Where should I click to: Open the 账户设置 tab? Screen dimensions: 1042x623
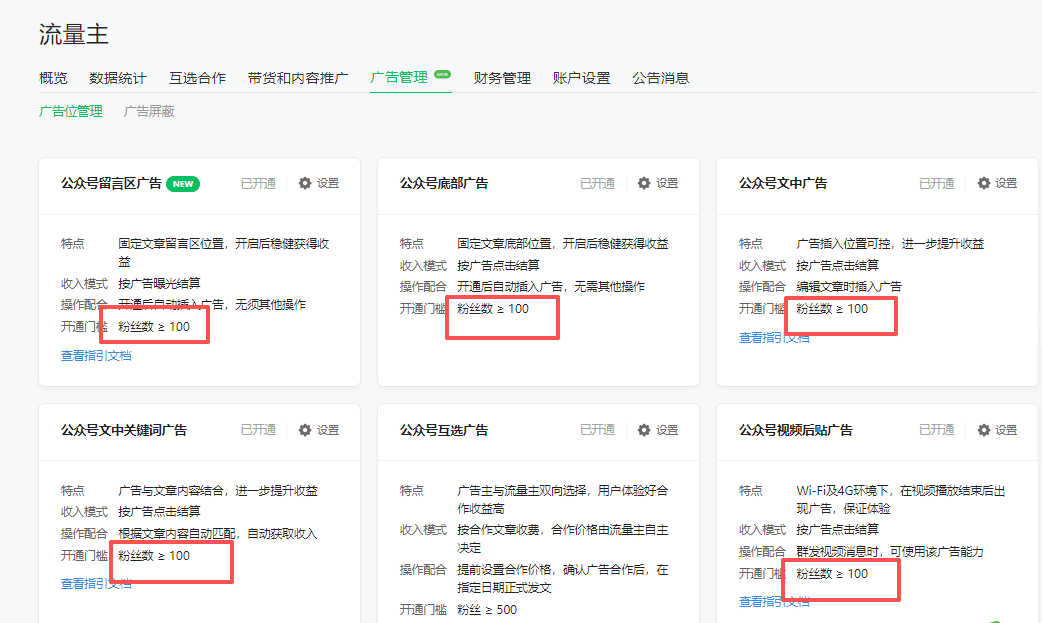tap(581, 77)
